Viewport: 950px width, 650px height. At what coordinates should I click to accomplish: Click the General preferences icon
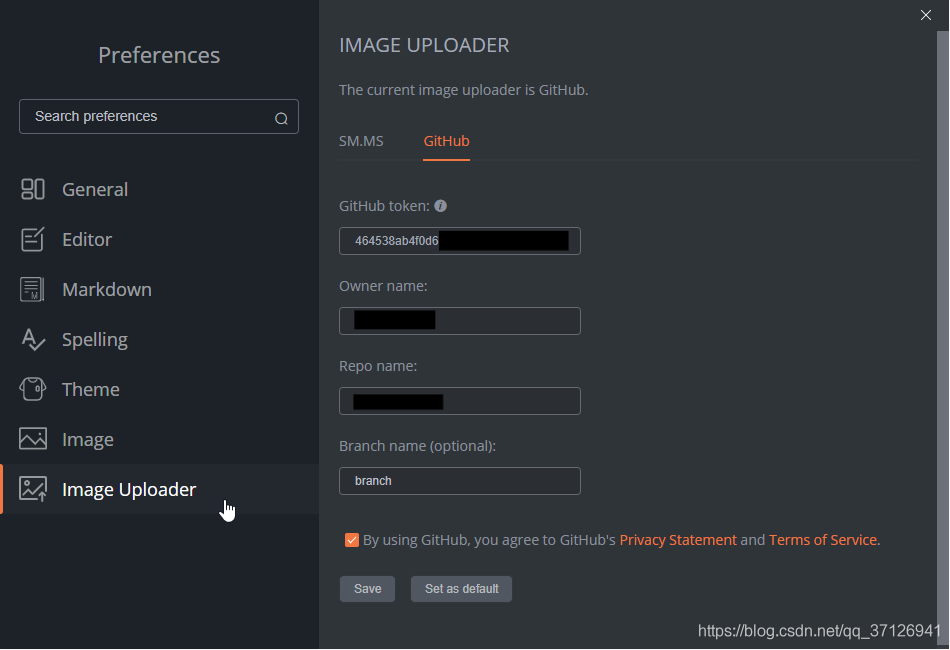33,189
